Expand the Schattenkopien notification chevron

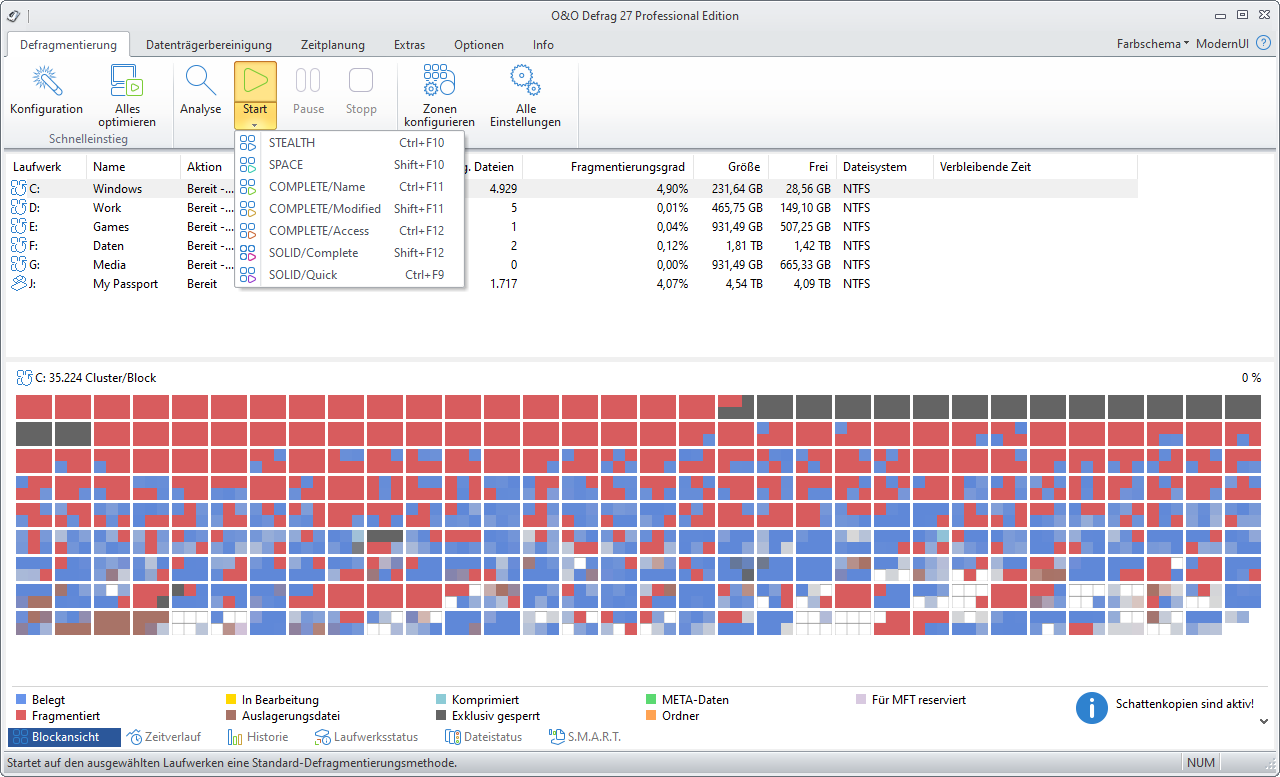coord(1264,720)
